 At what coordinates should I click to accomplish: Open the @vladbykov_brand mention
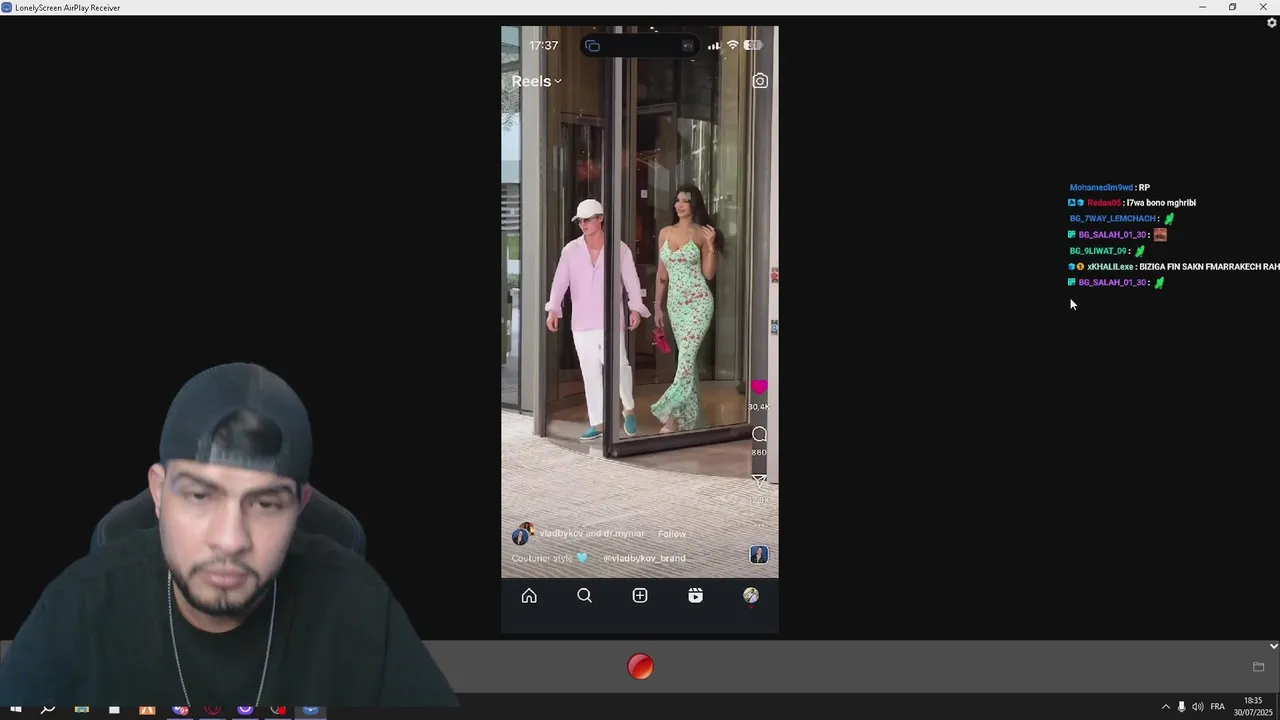click(644, 558)
